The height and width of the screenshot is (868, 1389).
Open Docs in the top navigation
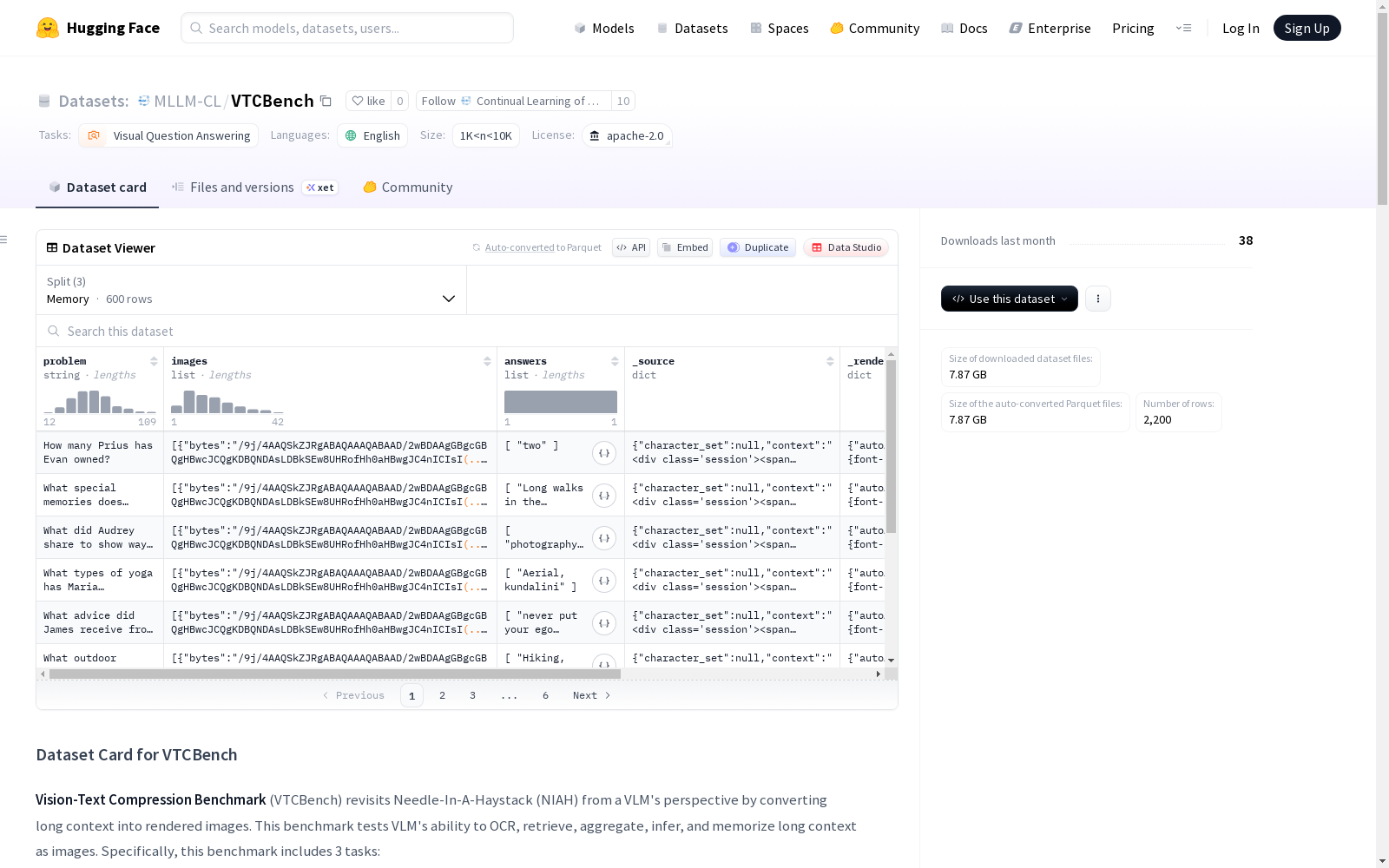coord(964,28)
